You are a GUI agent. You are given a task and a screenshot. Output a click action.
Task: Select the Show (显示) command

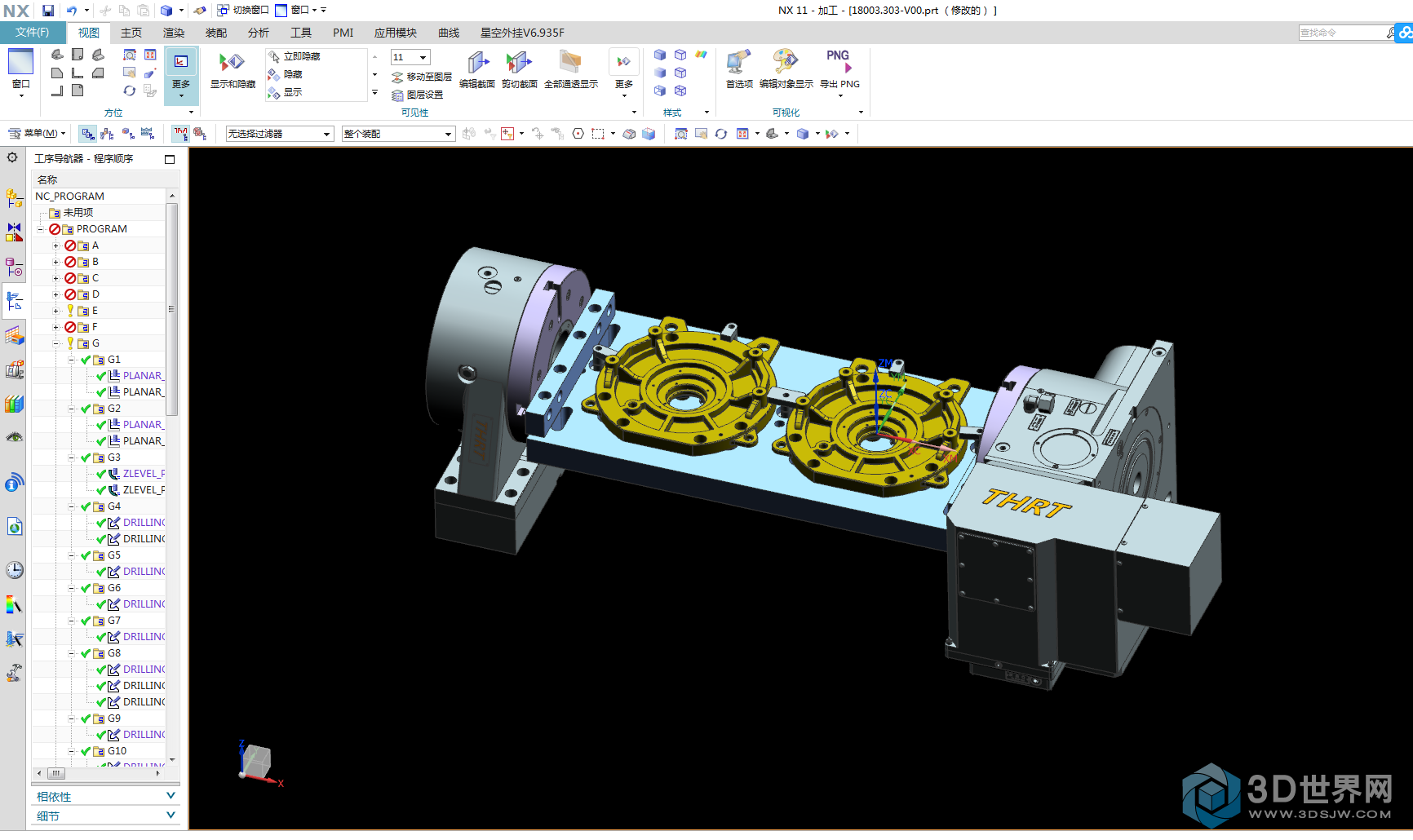pos(286,92)
